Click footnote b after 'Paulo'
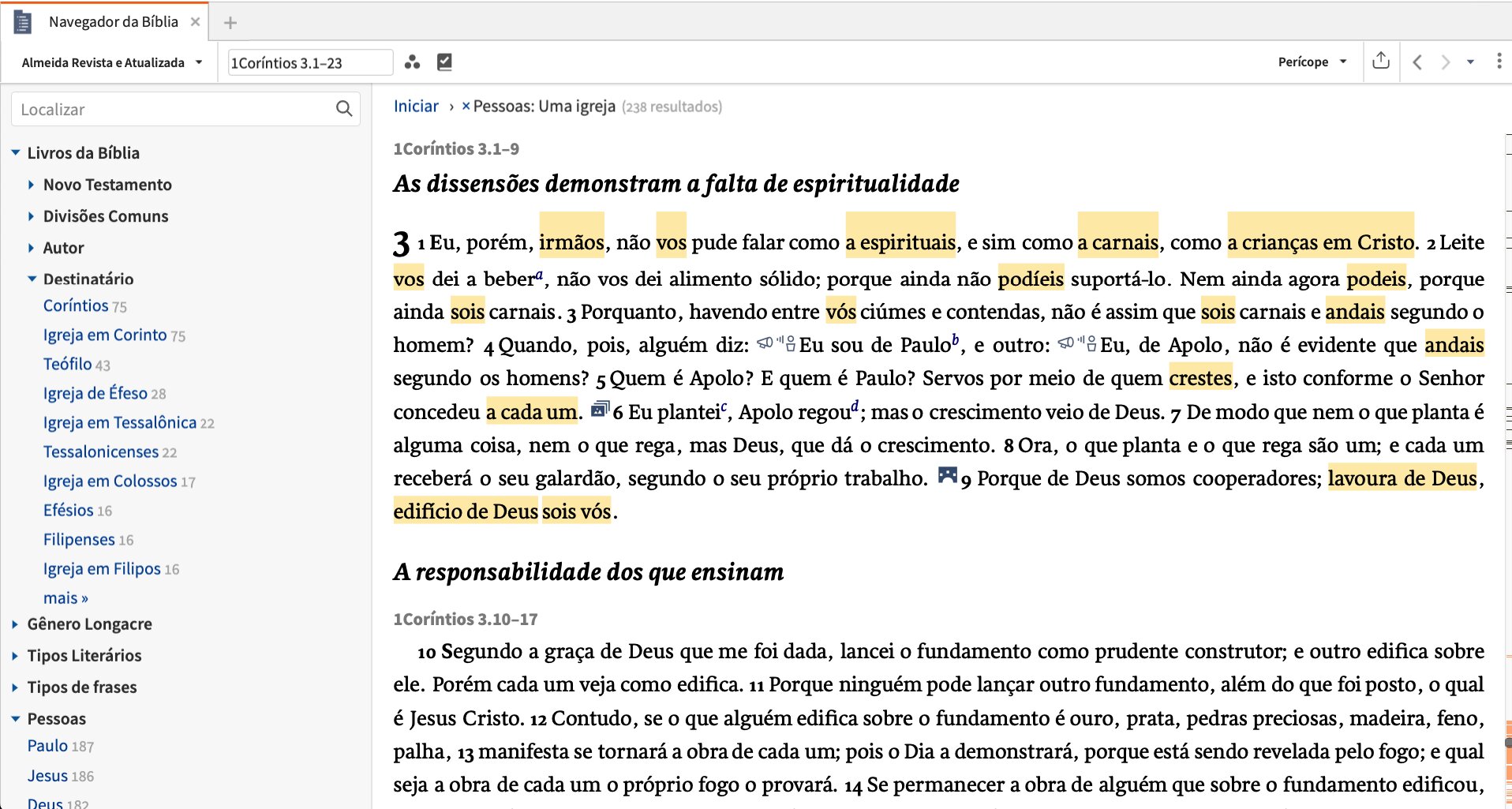Screen dimensions: 1512x809 [x=955, y=339]
